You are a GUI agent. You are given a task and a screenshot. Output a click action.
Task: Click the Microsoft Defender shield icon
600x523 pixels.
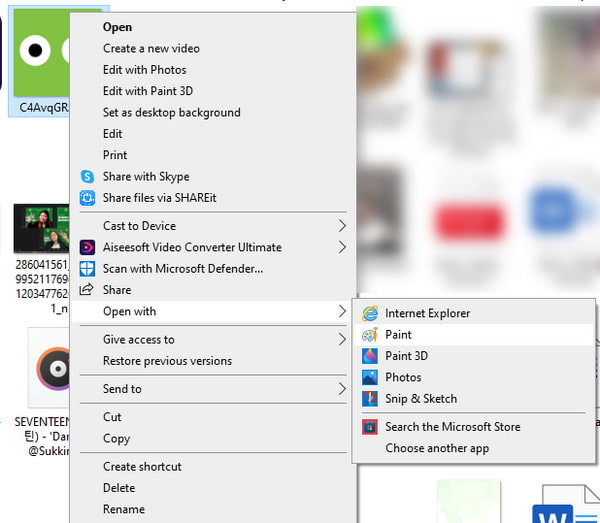coord(87,269)
